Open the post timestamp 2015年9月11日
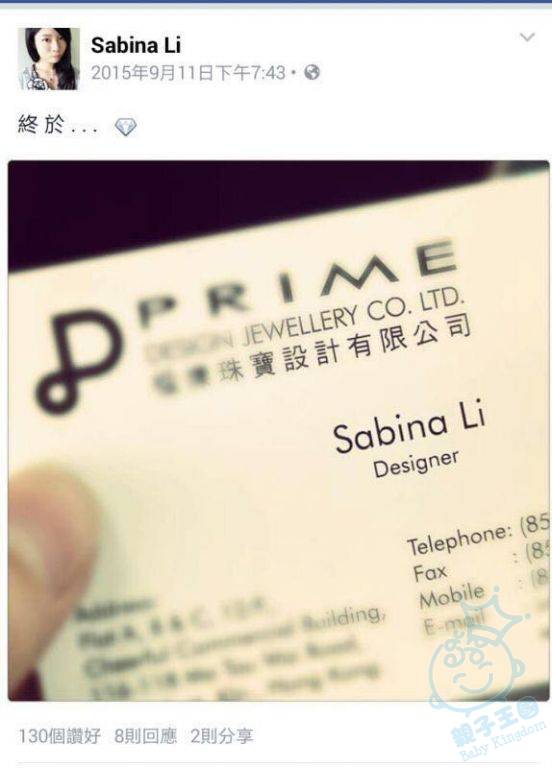Image resolution: width=552 pixels, height=768 pixels. coord(188,73)
